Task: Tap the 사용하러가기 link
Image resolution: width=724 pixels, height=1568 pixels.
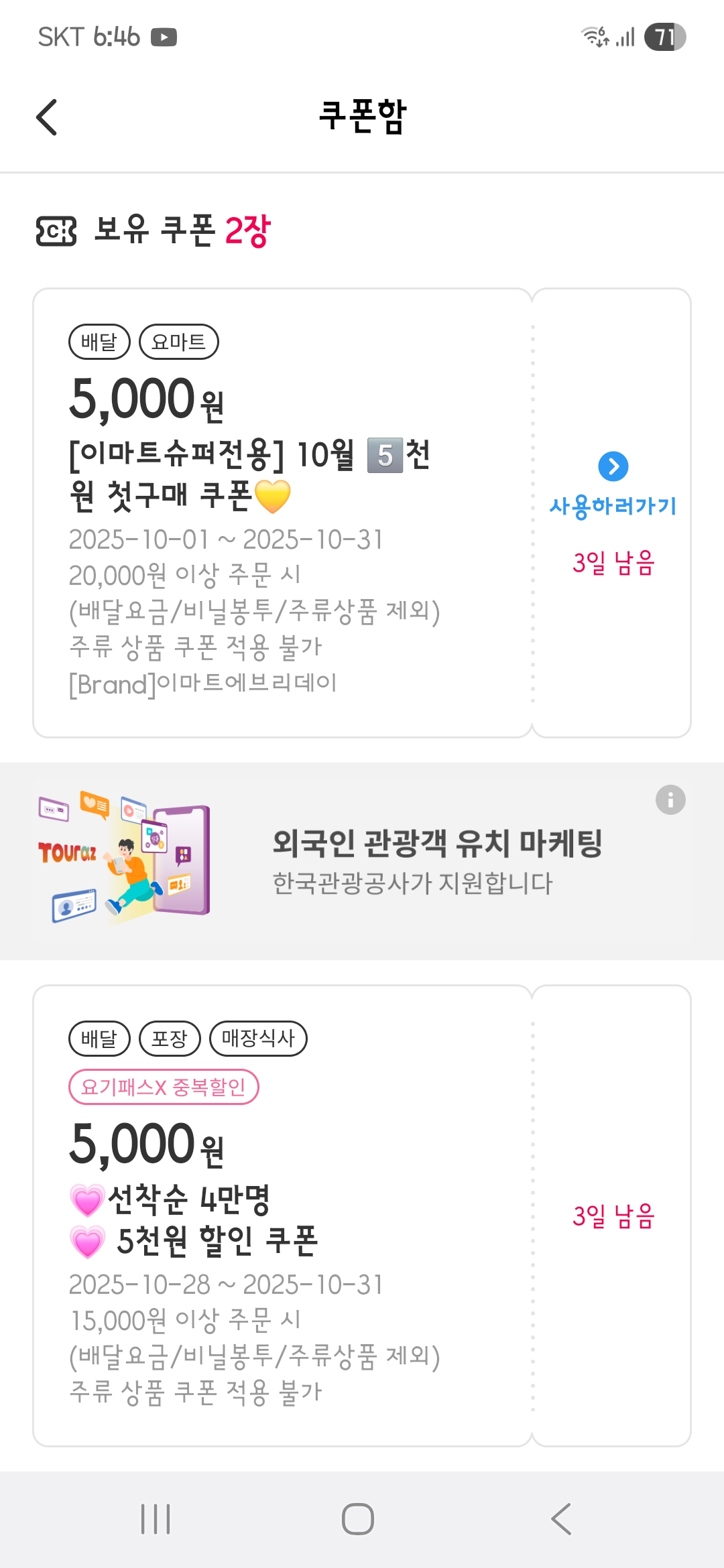Action: click(613, 505)
